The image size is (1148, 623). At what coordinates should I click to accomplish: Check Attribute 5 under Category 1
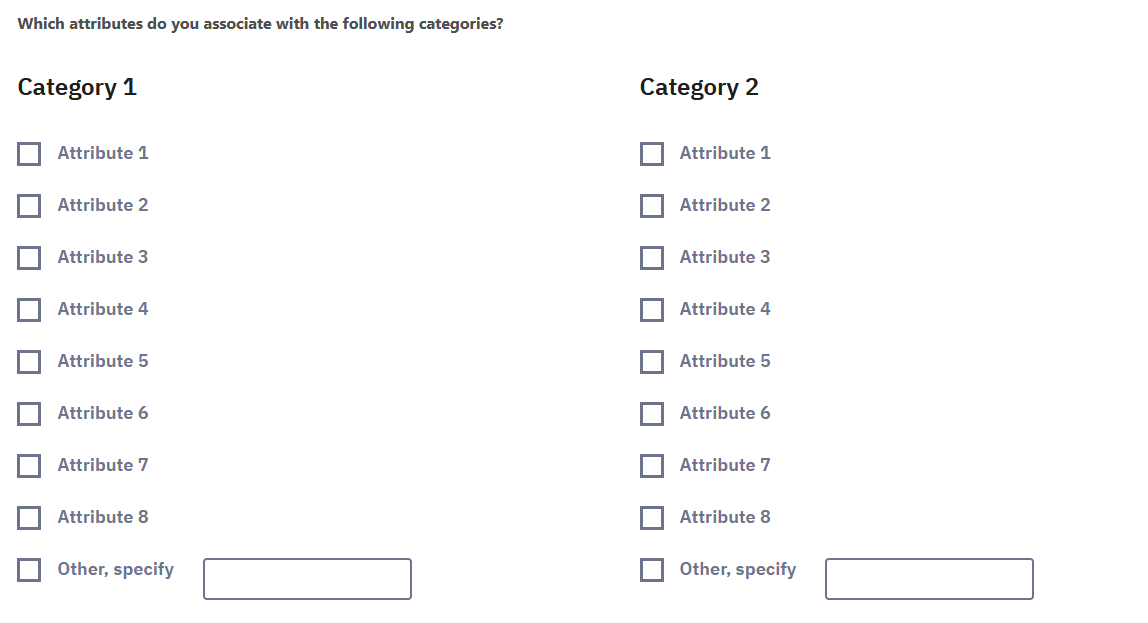point(29,362)
